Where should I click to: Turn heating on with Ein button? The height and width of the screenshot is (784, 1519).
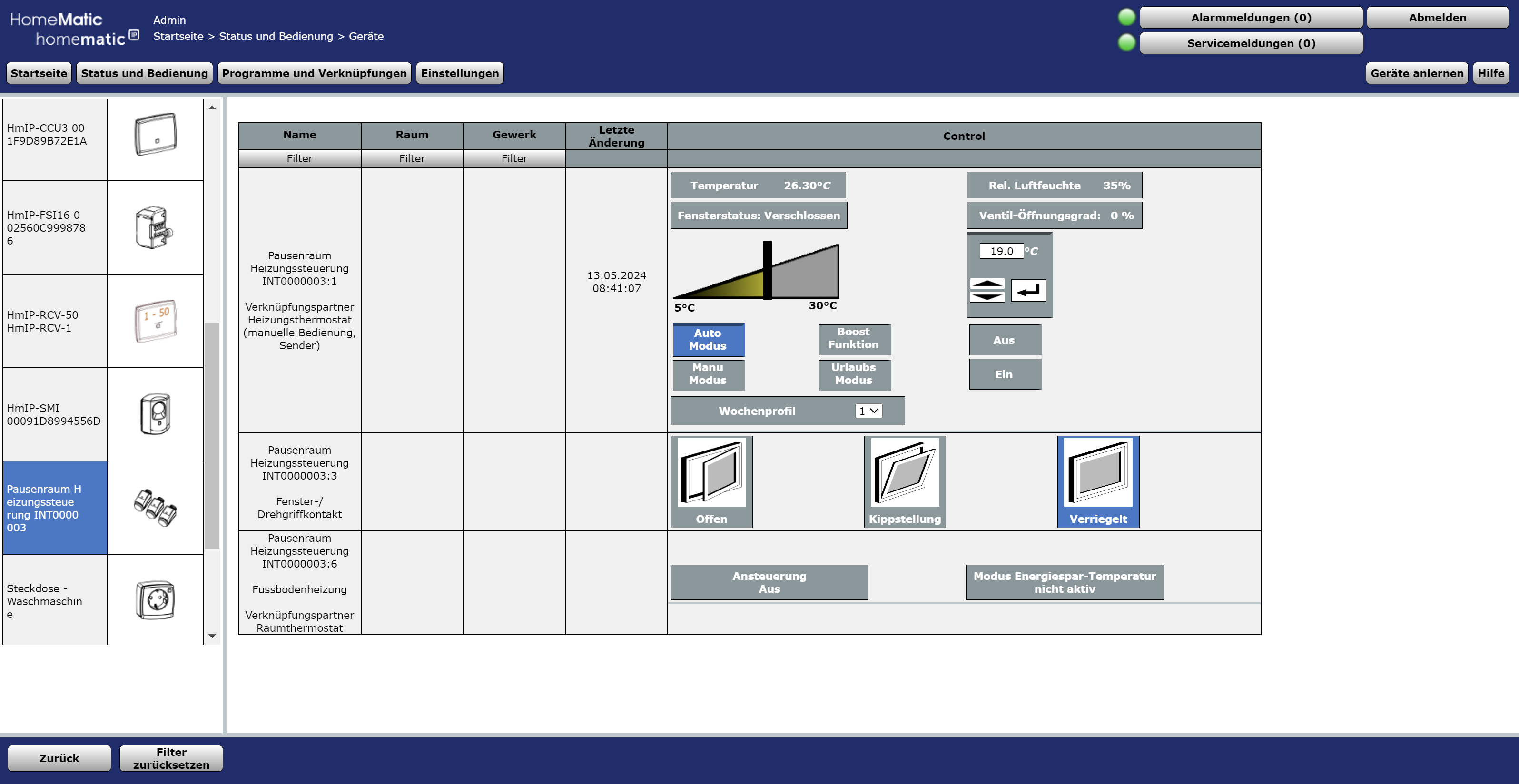[x=1004, y=374]
